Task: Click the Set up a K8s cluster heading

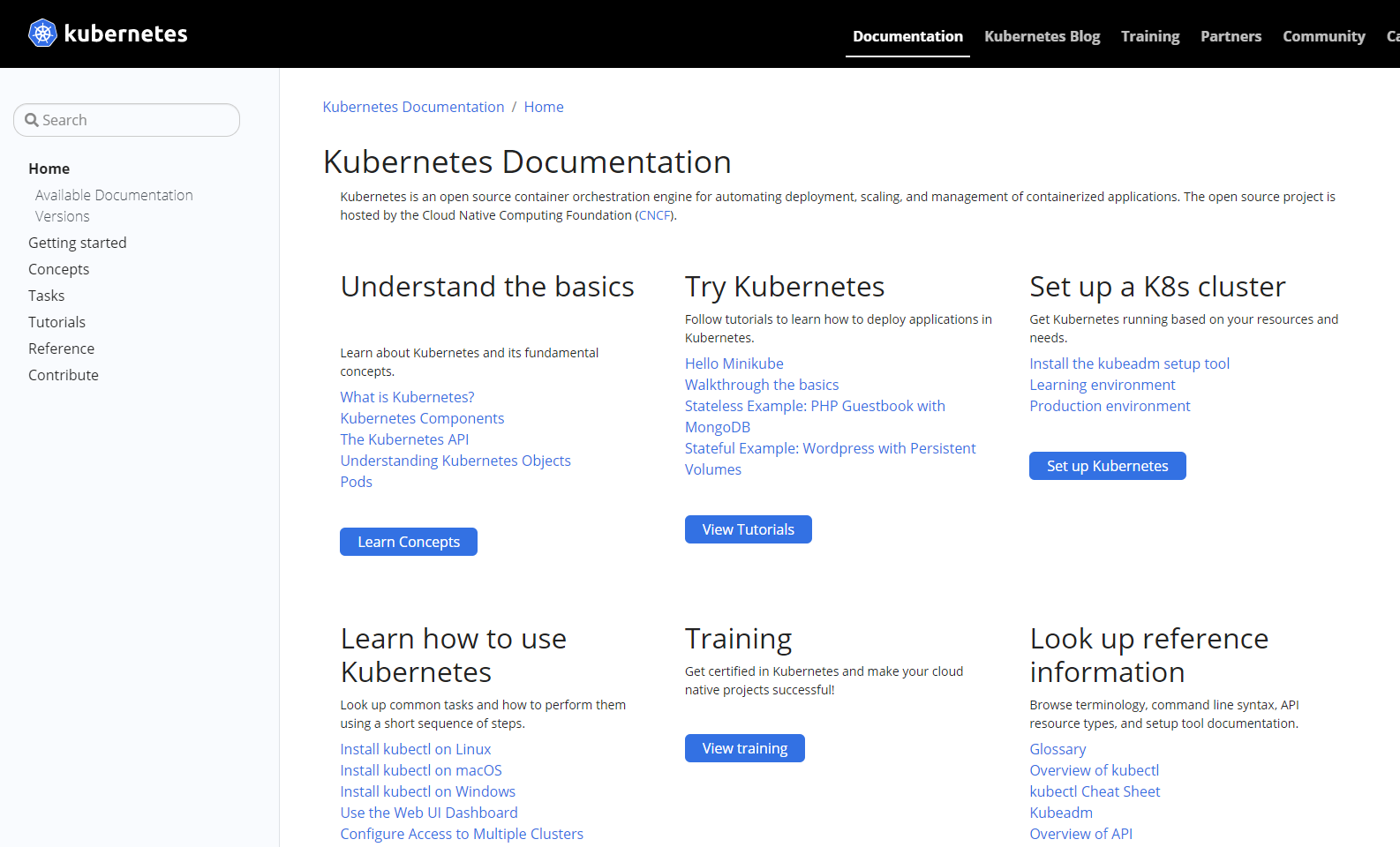Action: pyautogui.click(x=1157, y=287)
